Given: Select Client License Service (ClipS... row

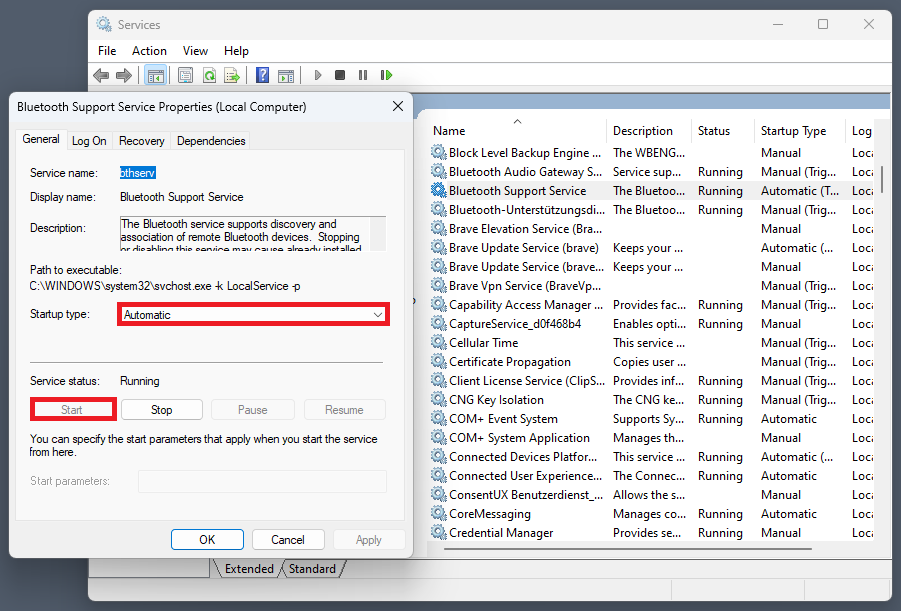Looking at the screenshot, I should (652, 381).
